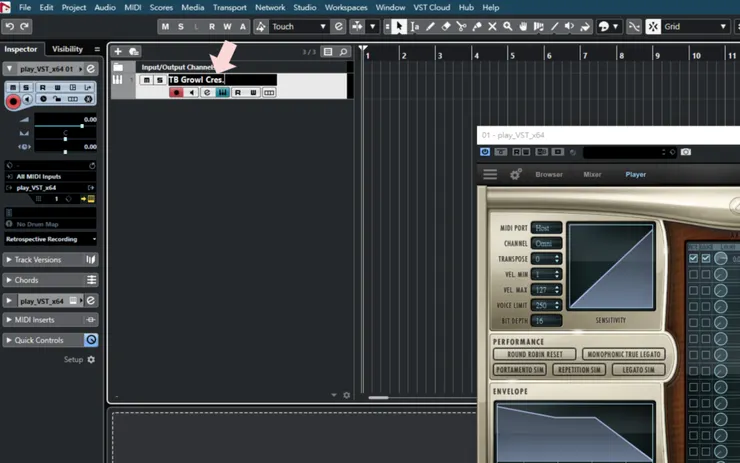Viewport: 740px width, 463px height.
Task: Open the MIDI menu
Action: coord(133,8)
